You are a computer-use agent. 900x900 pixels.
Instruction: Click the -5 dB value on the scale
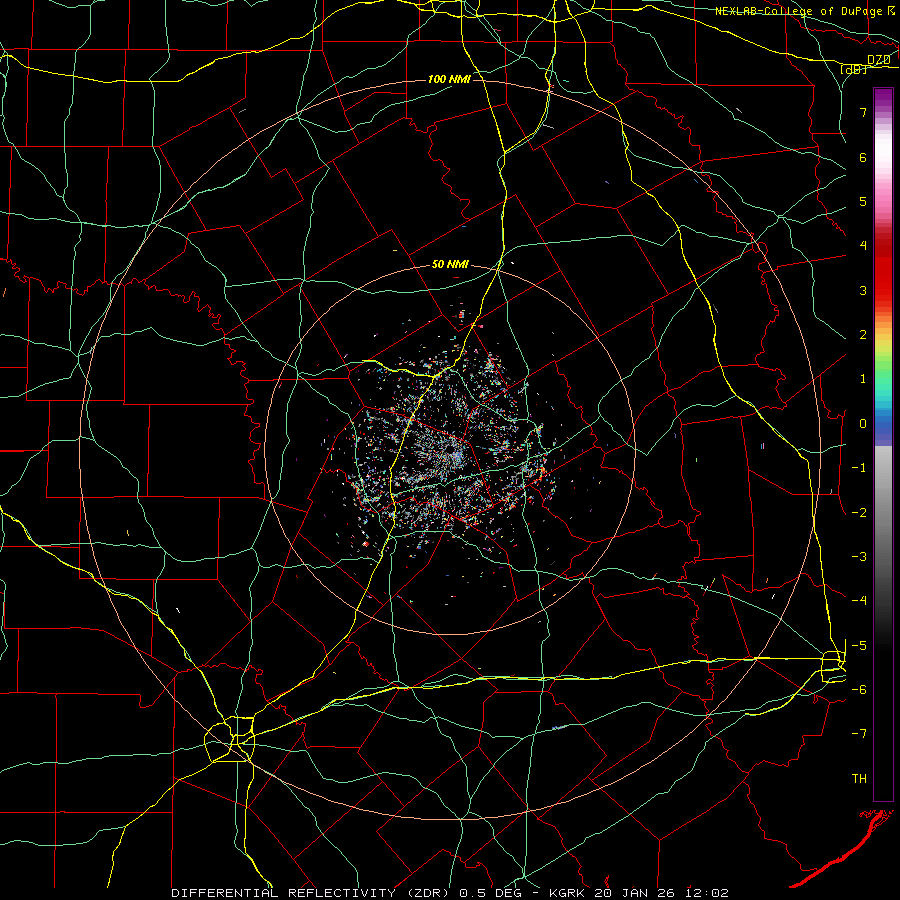tap(859, 645)
